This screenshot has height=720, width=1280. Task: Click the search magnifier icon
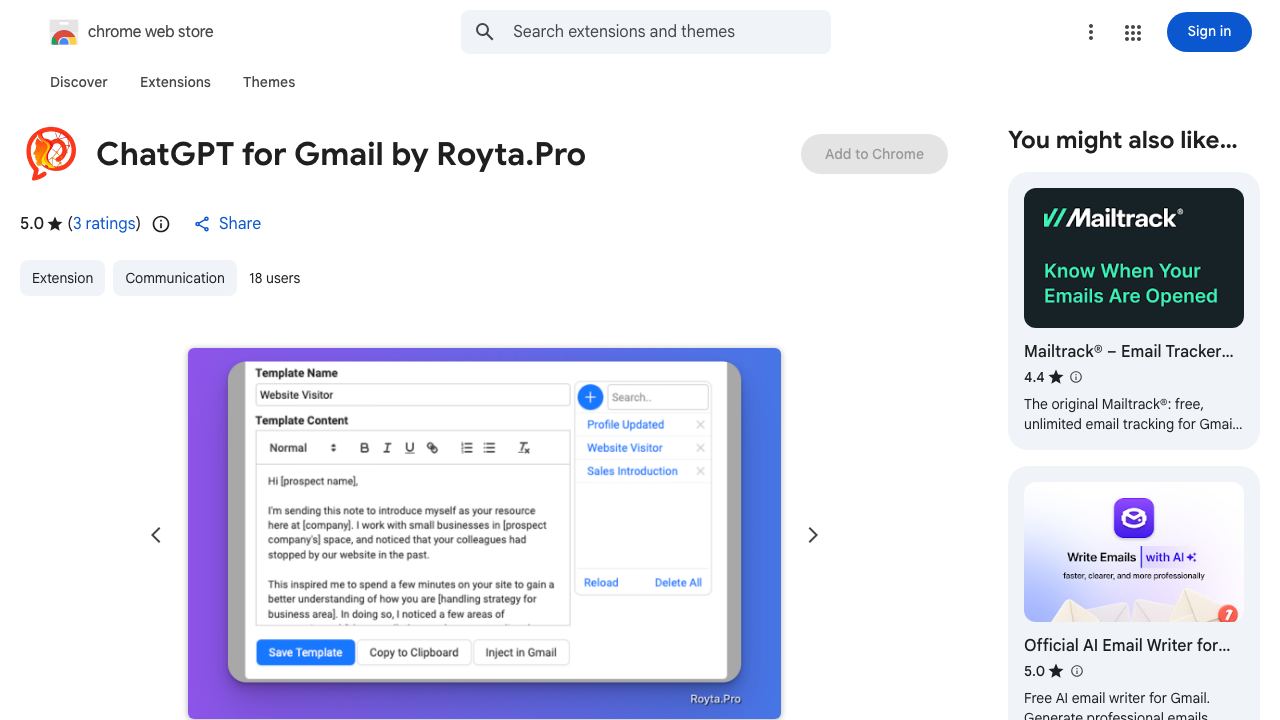[485, 32]
